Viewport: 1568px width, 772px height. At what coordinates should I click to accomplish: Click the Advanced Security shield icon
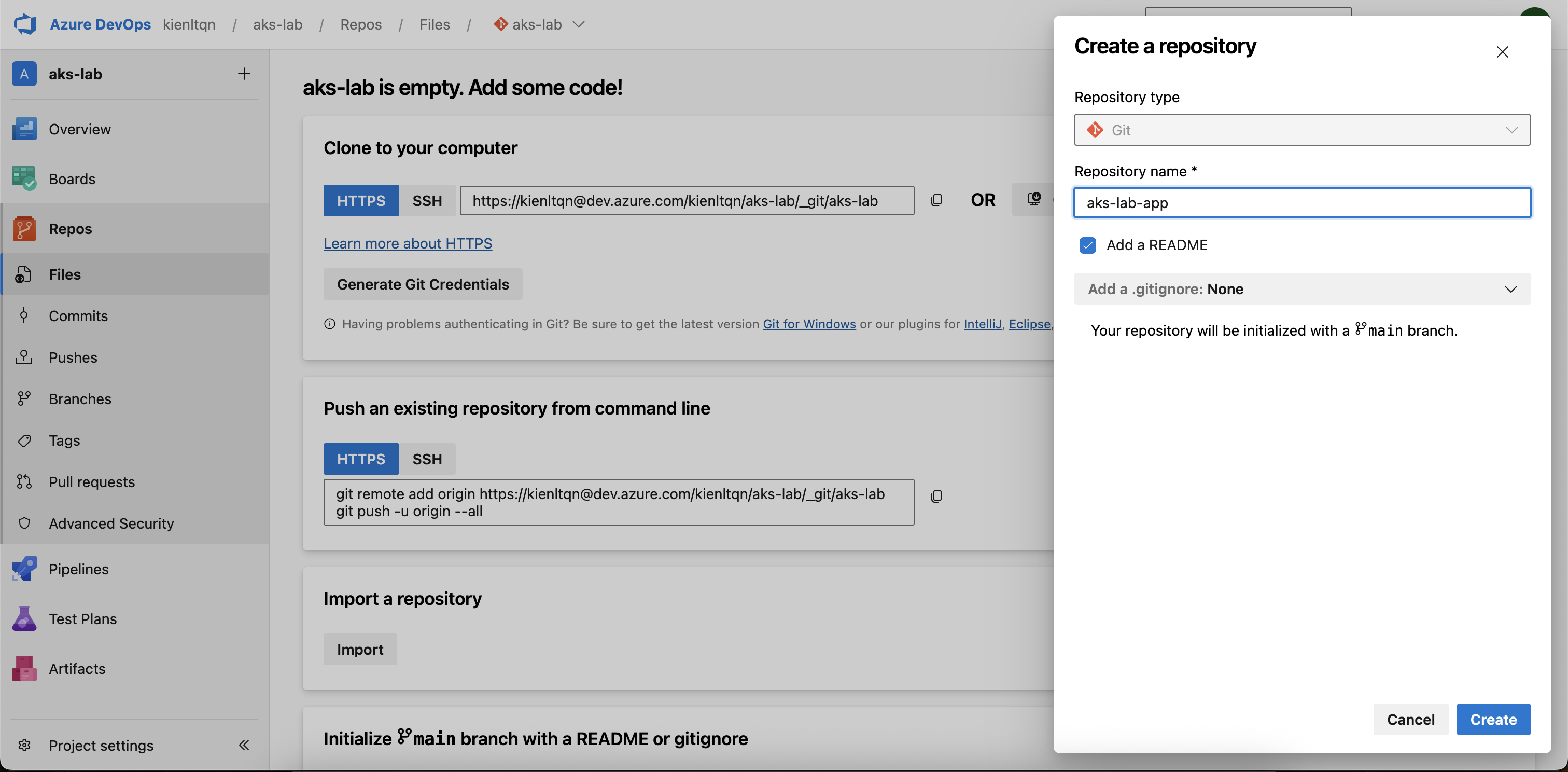tap(24, 522)
